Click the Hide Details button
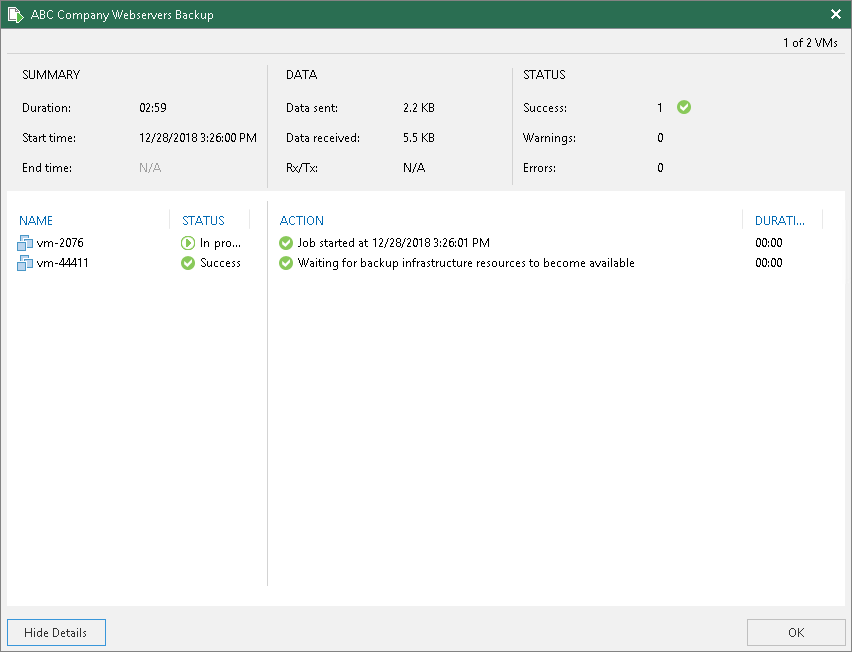This screenshot has height=652, width=852. click(57, 632)
